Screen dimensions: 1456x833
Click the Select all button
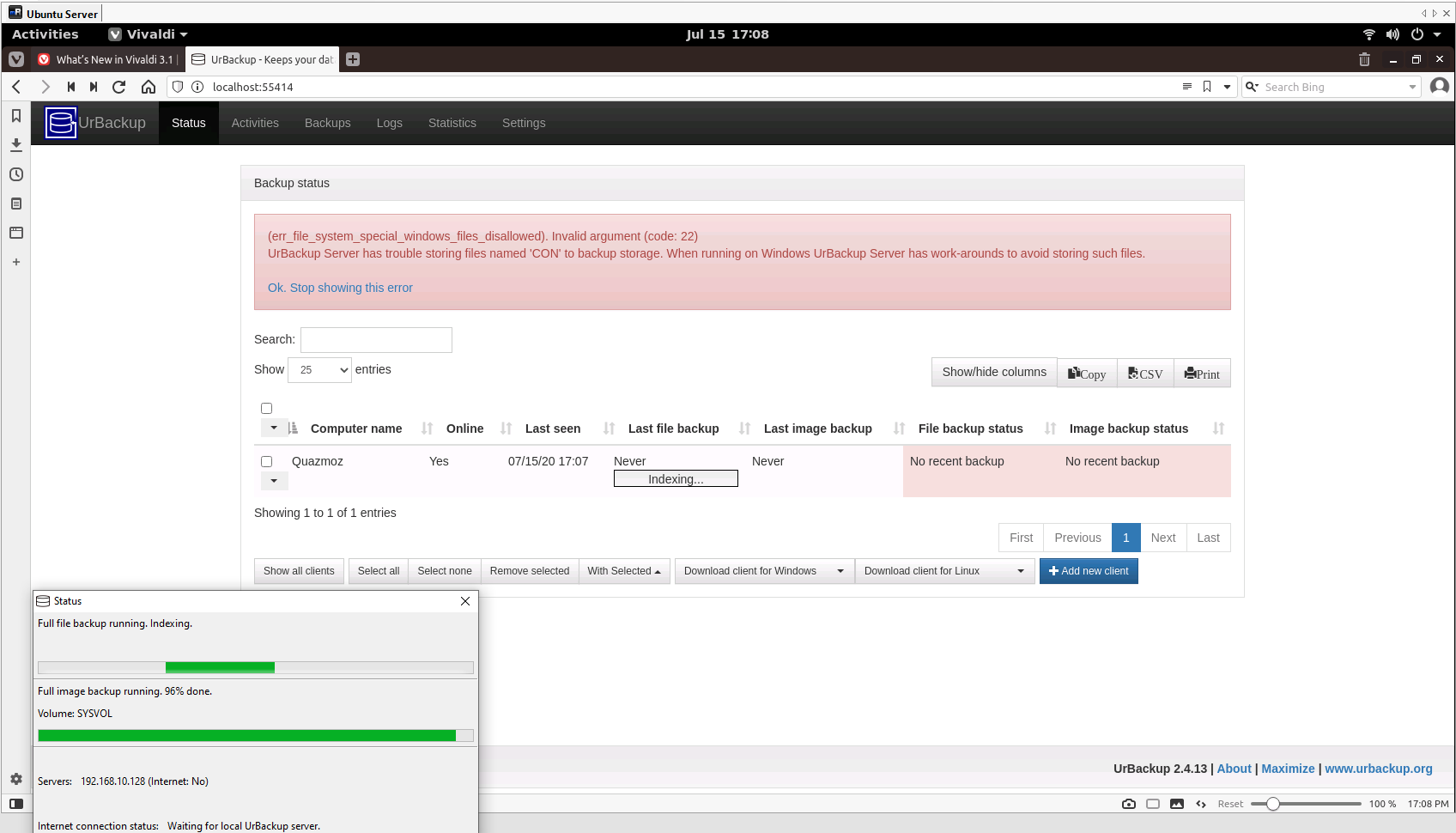coord(379,571)
